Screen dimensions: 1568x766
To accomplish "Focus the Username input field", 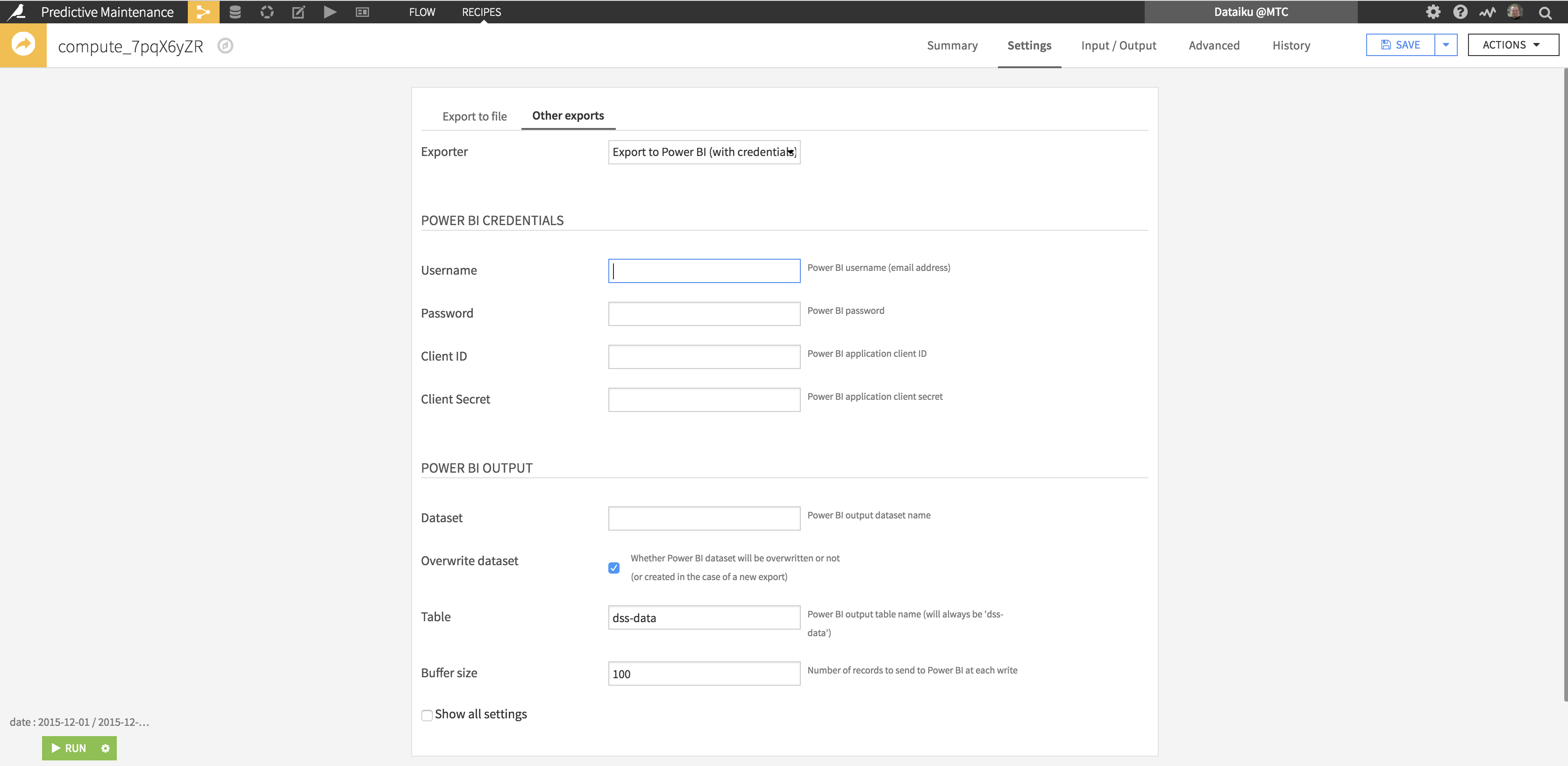I will 704,271.
